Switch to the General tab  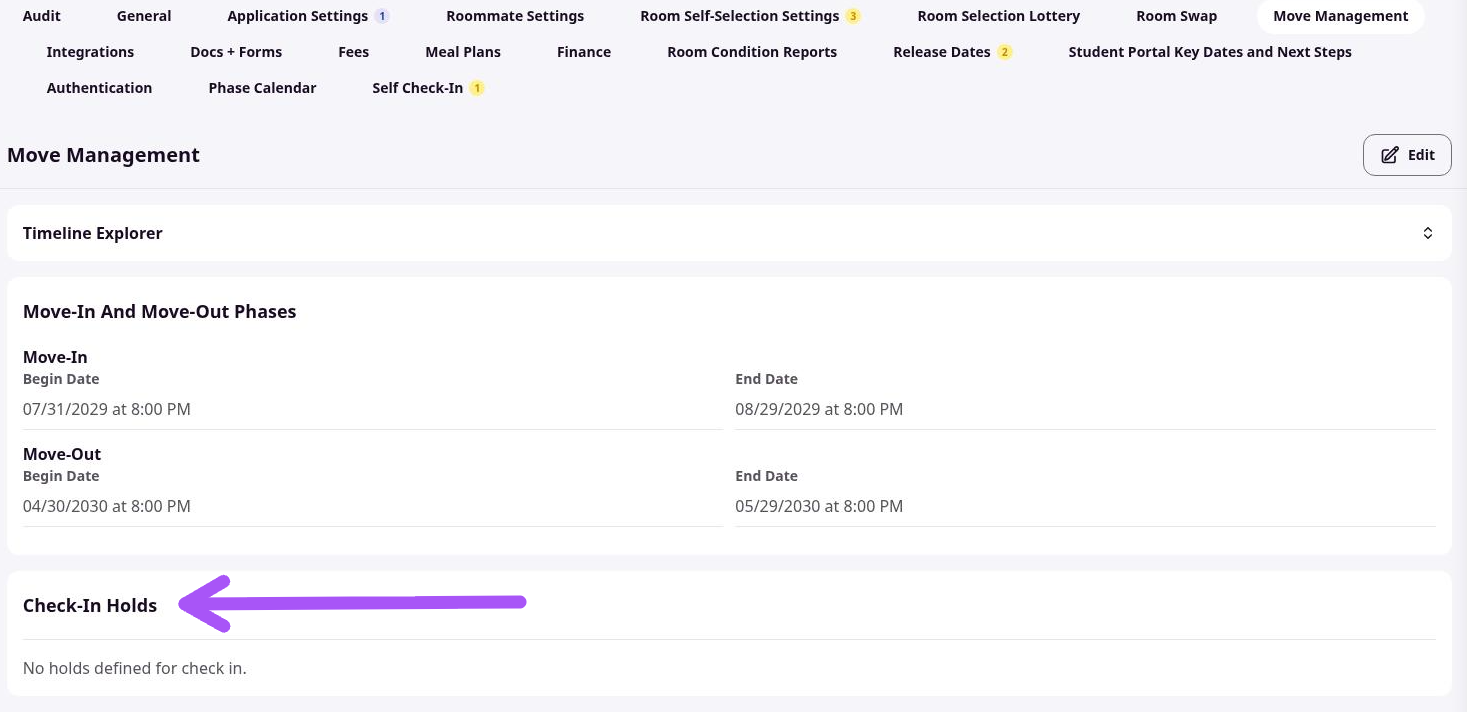click(144, 16)
